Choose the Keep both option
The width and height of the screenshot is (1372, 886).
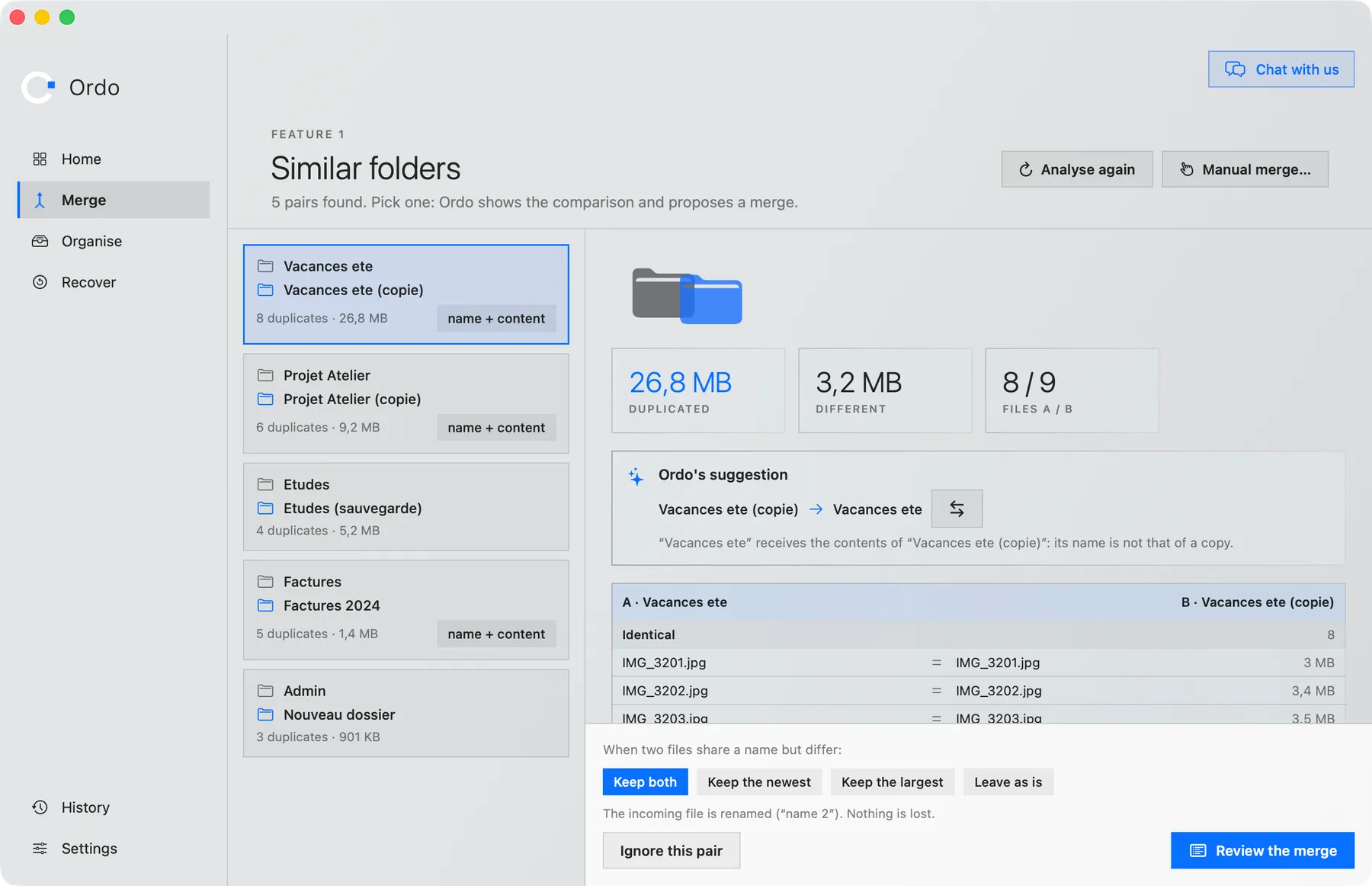645,782
